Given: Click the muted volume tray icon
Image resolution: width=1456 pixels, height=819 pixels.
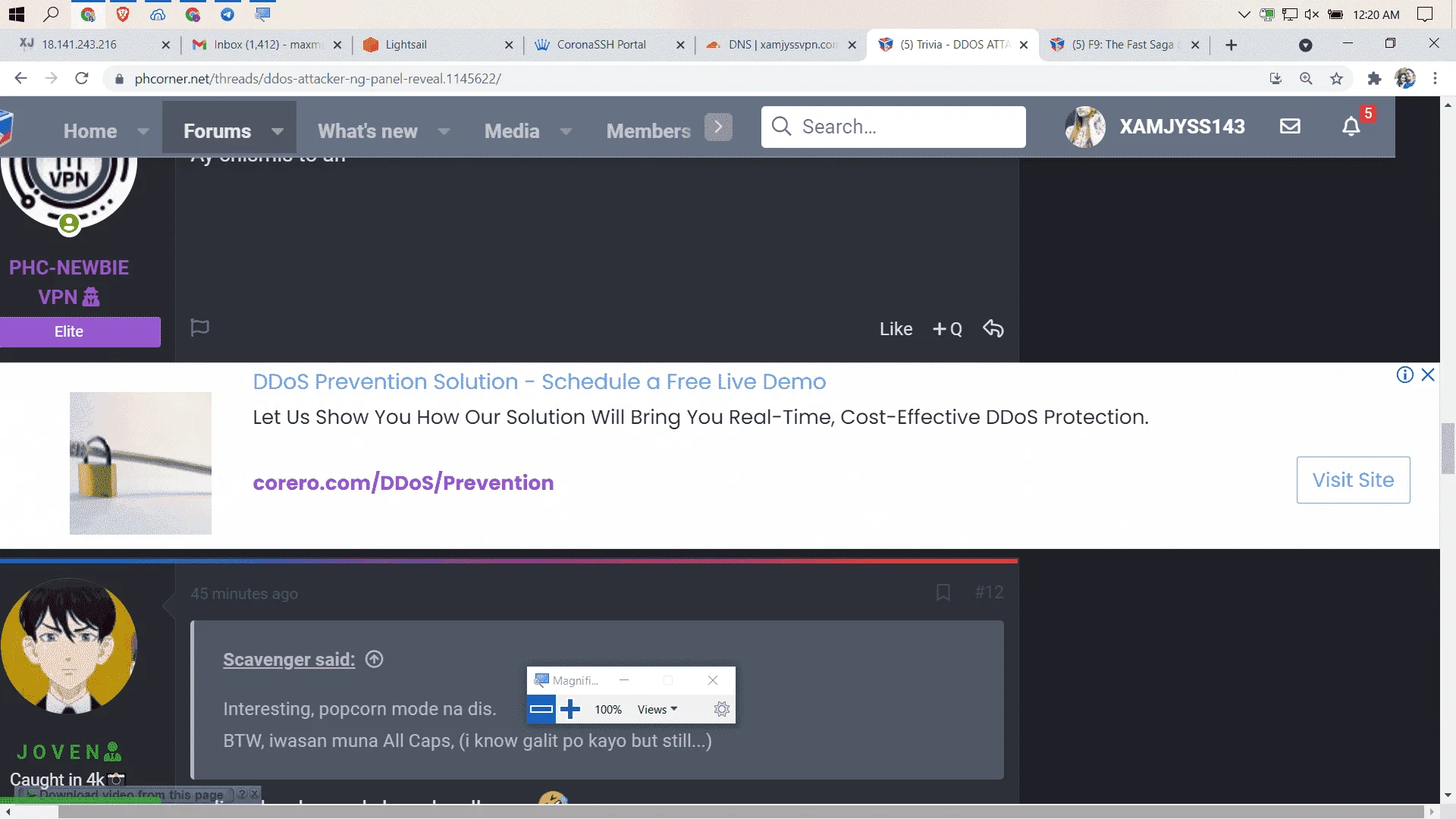Looking at the screenshot, I should pyautogui.click(x=1312, y=14).
